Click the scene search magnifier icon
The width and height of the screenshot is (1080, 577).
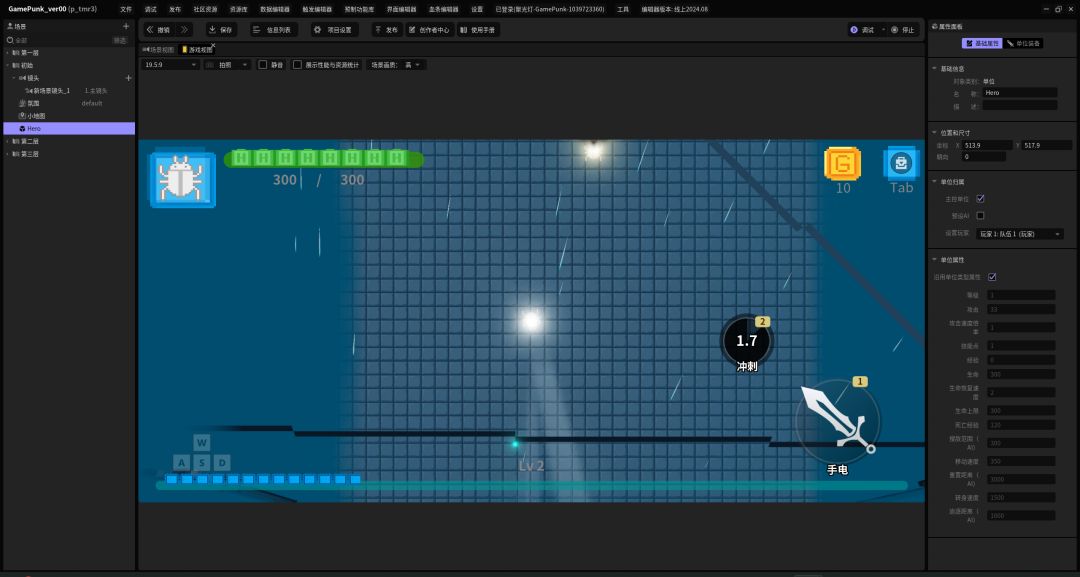click(x=10, y=40)
